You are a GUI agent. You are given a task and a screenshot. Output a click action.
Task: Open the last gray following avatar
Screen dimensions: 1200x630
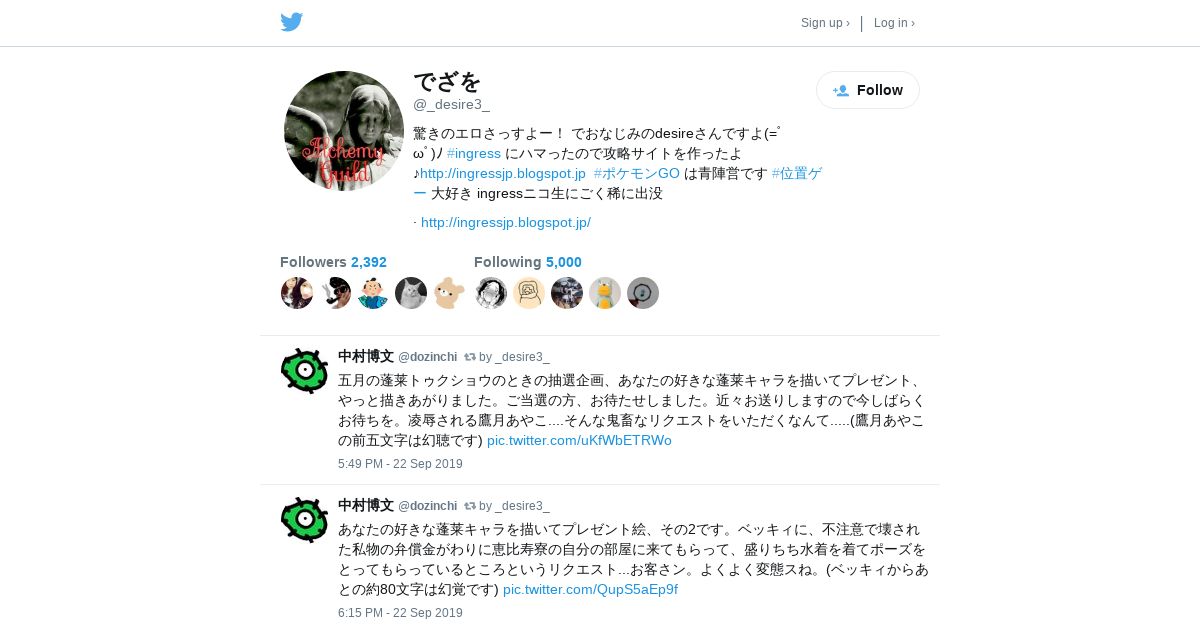[643, 293]
